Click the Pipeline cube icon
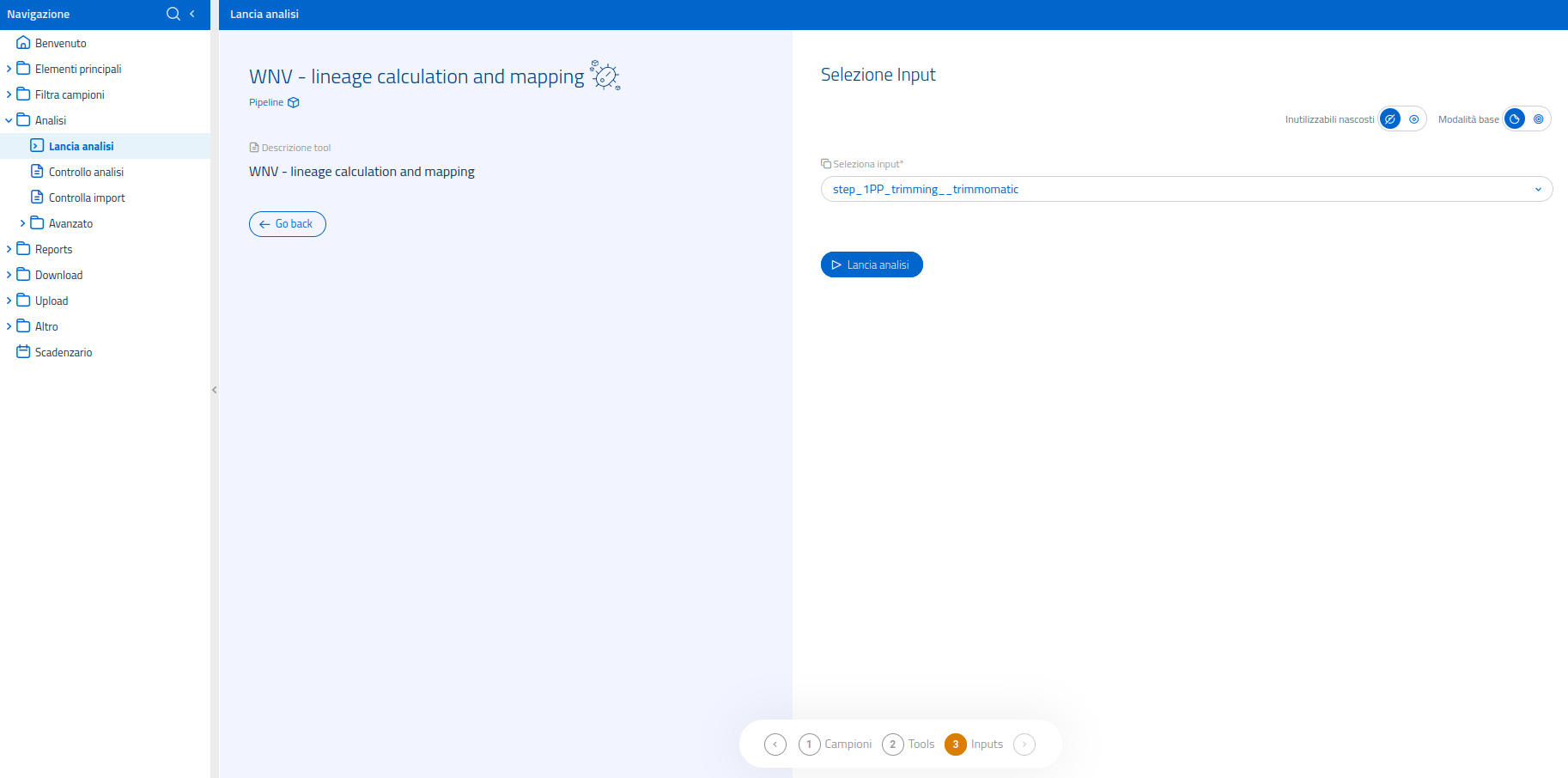1568x778 pixels. click(294, 103)
